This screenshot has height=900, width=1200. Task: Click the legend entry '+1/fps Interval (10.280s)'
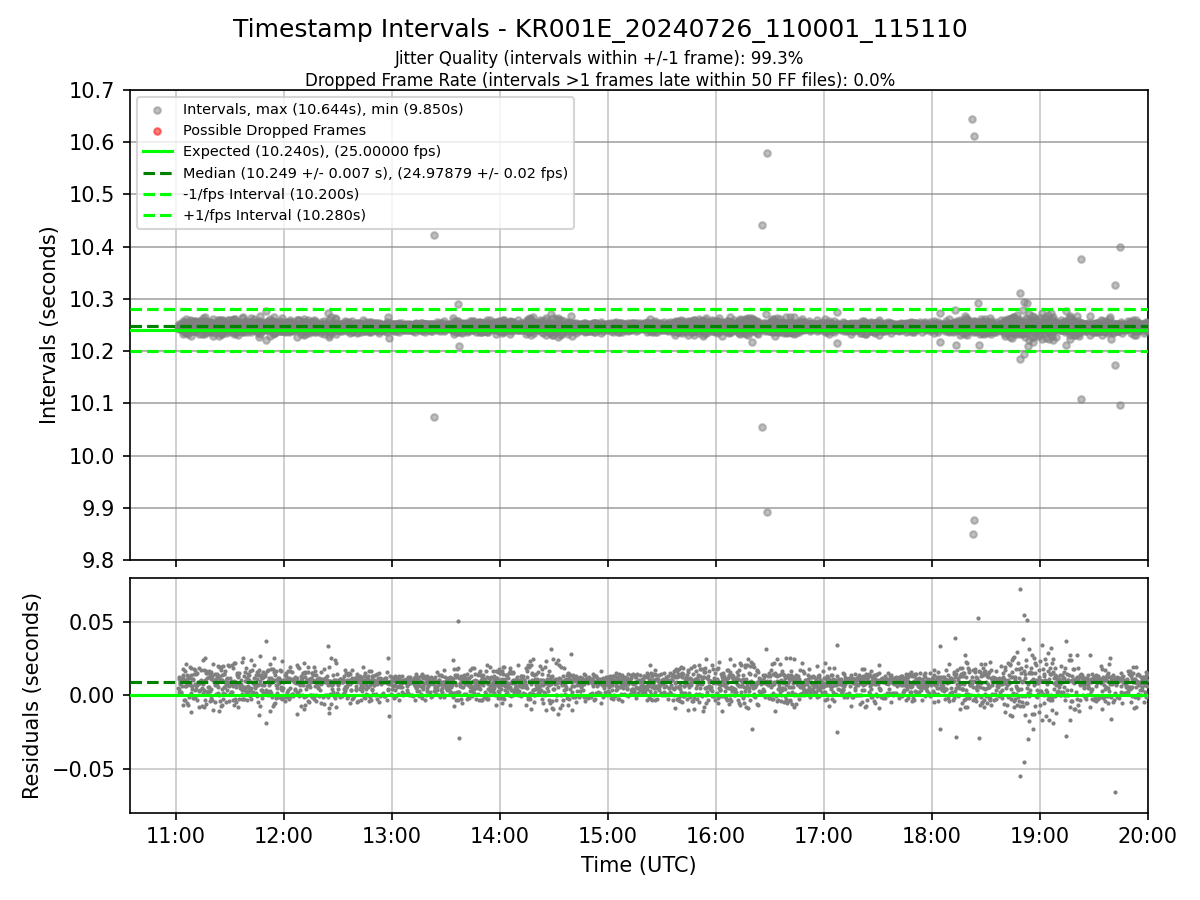[274, 215]
